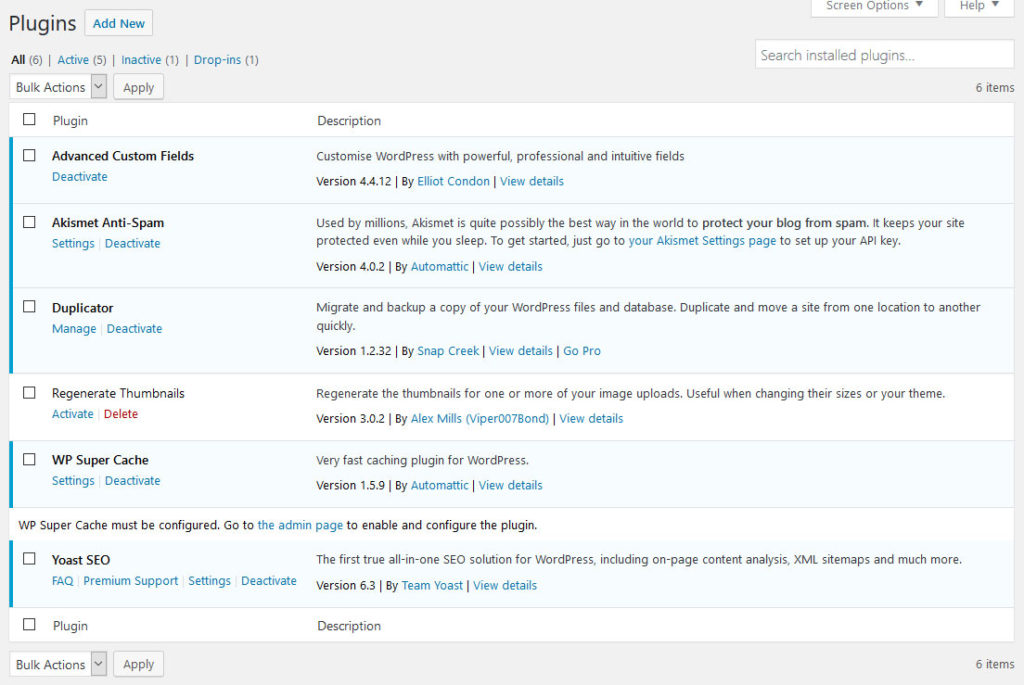Open the WP Super Cache admin page link
The height and width of the screenshot is (685, 1024).
[299, 524]
